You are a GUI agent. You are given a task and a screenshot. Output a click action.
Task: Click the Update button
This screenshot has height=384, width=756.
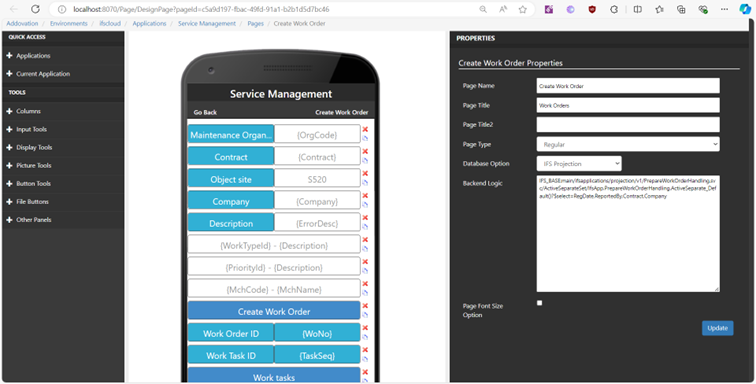tap(717, 328)
